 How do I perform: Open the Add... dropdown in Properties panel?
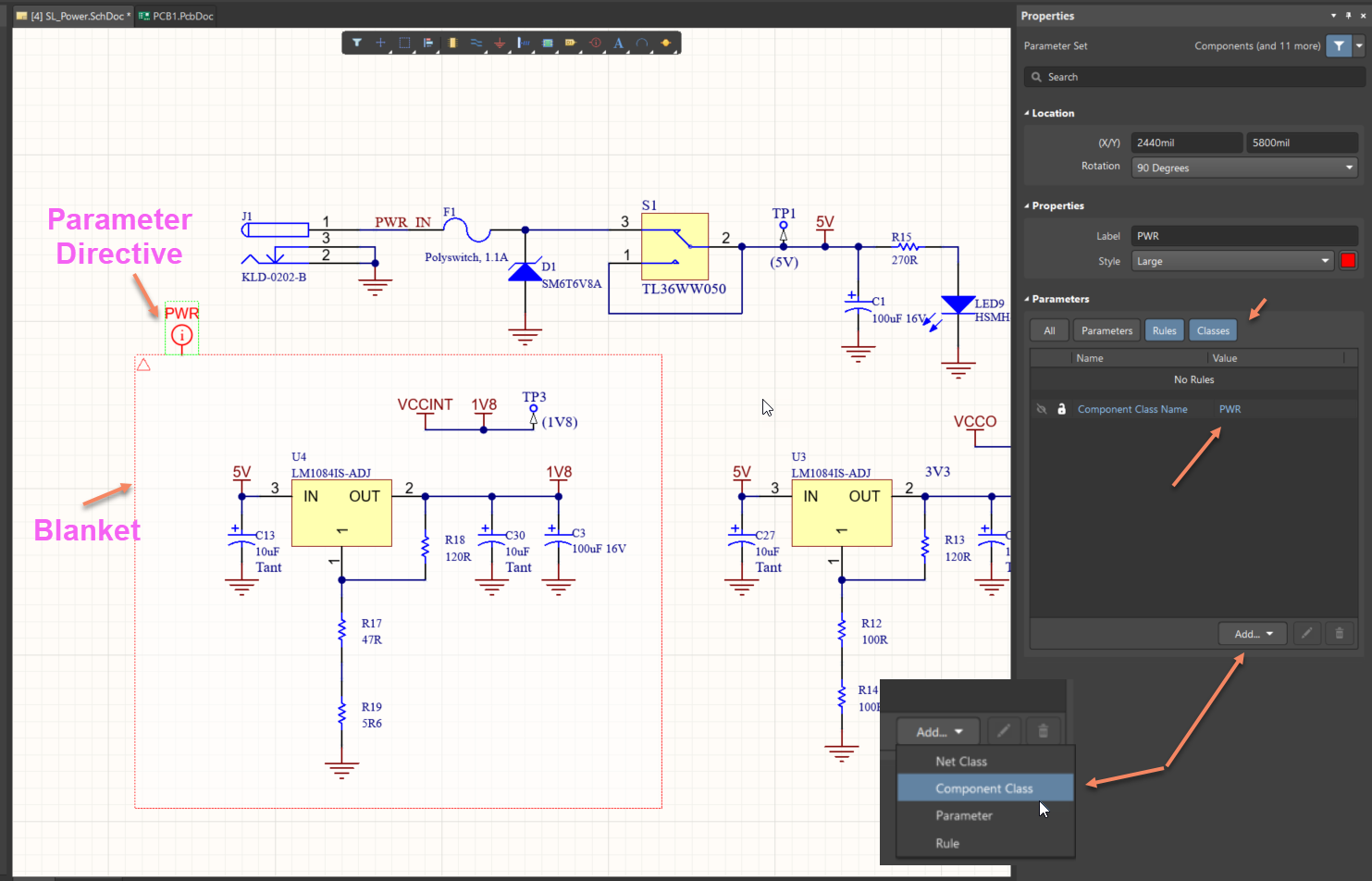1253,634
